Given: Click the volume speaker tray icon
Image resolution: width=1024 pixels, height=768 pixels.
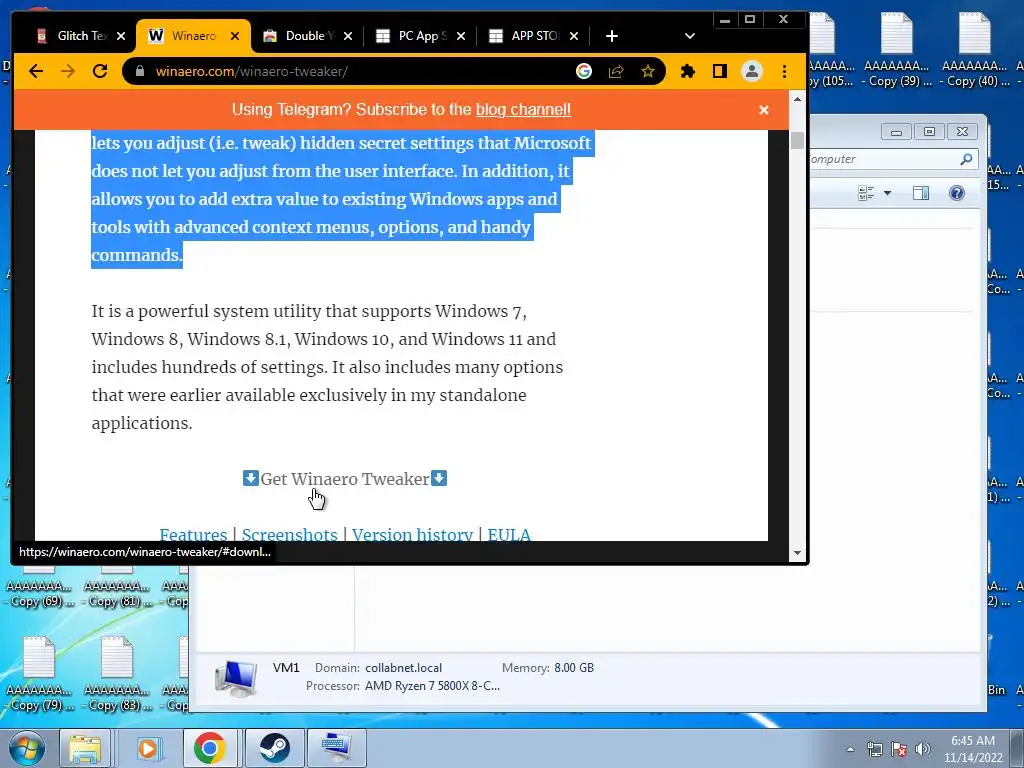Looking at the screenshot, I should (x=923, y=749).
